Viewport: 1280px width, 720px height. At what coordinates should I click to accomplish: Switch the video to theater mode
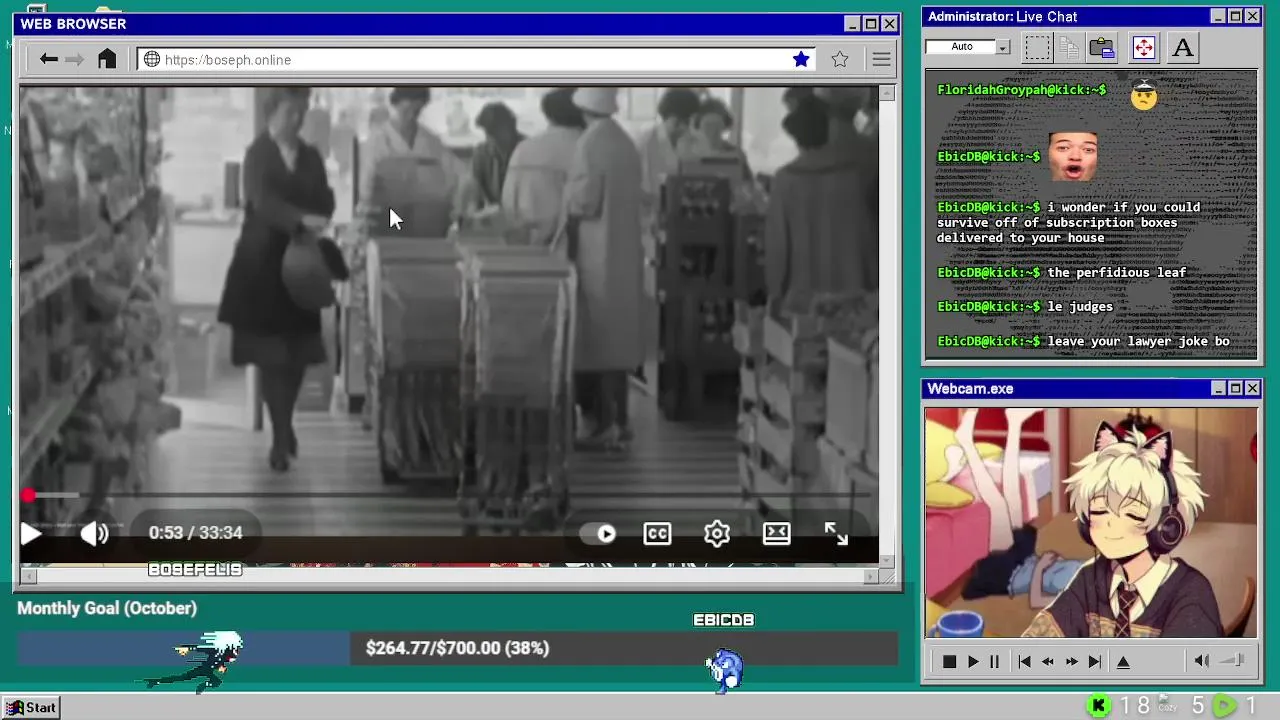click(777, 534)
